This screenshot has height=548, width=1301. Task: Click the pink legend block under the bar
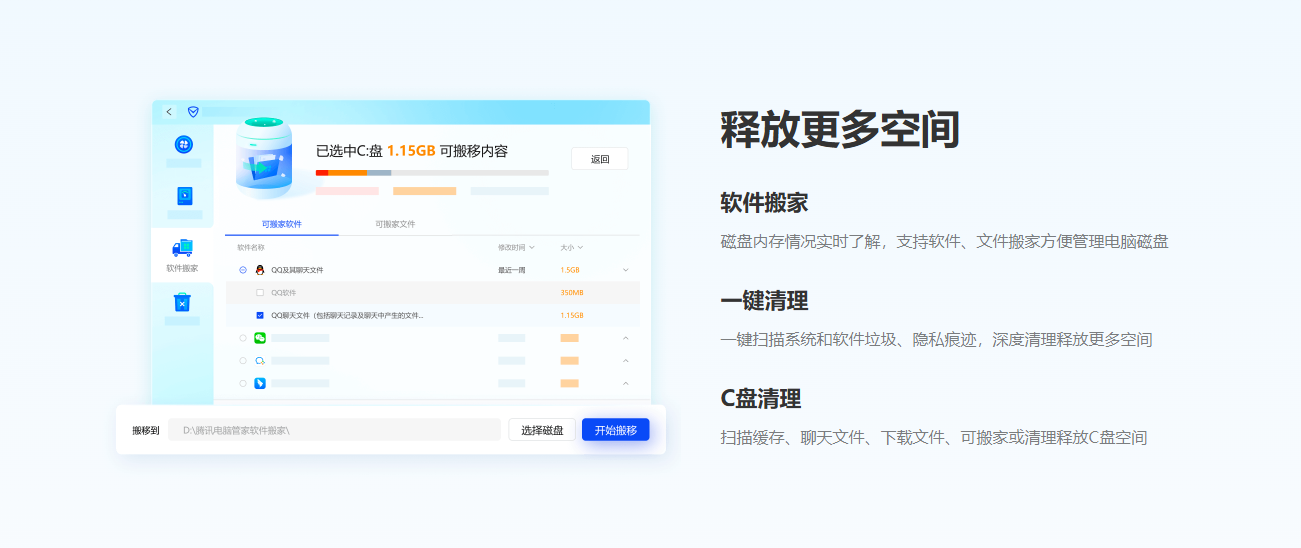click(x=347, y=191)
